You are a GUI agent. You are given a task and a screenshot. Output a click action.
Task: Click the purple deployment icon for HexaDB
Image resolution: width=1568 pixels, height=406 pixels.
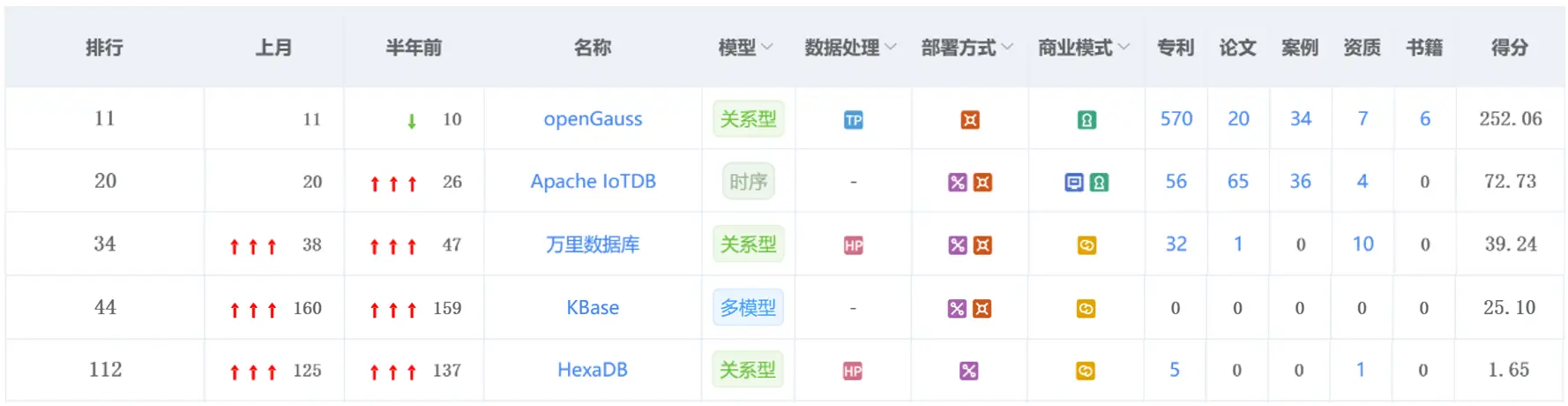[969, 371]
